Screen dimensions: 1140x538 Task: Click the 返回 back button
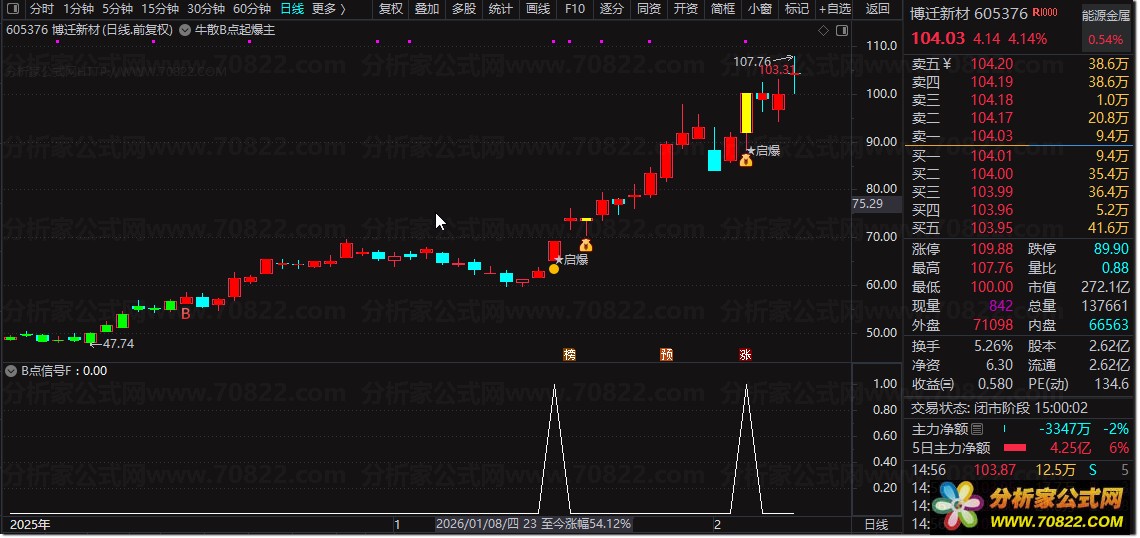878,9
